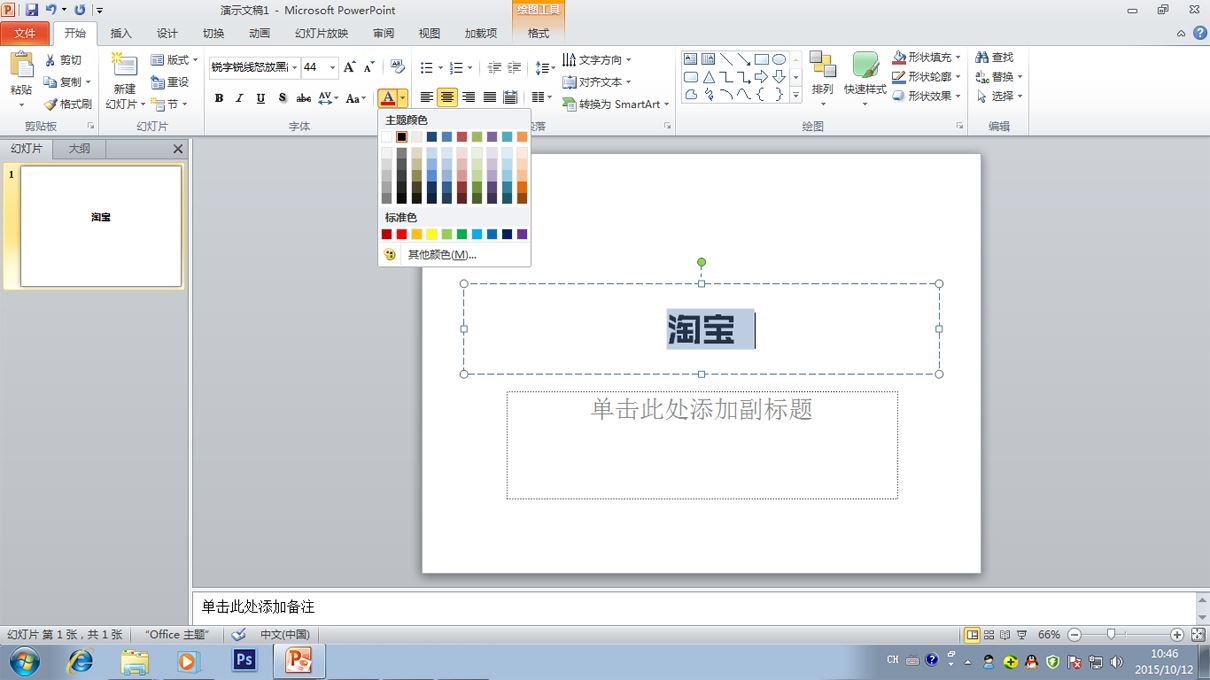Open the Shape Fill (形状填充) dropdown
Image resolution: width=1210 pixels, height=680 pixels.
pyautogui.click(x=927, y=58)
